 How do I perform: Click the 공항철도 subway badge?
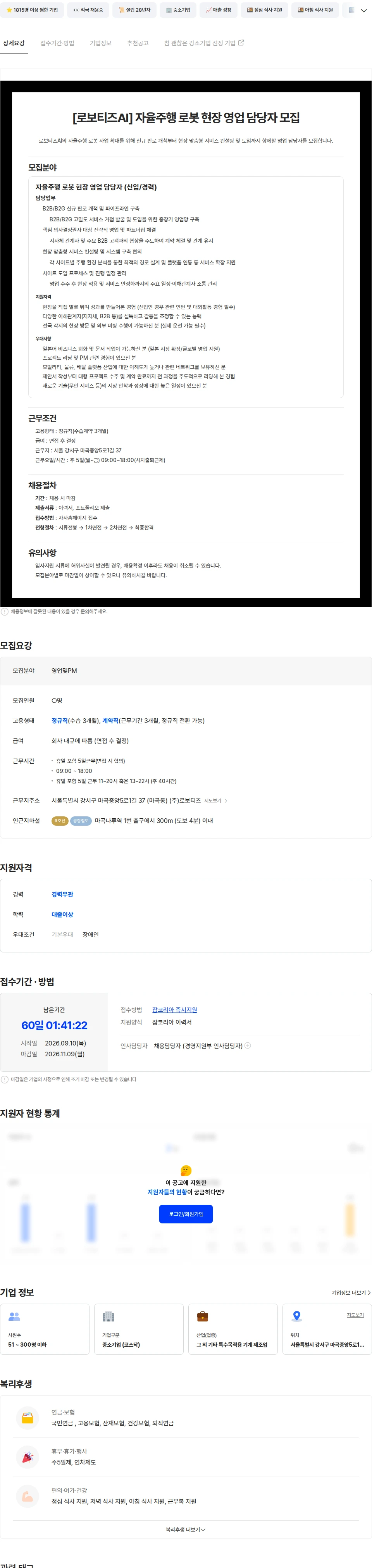coord(81,821)
